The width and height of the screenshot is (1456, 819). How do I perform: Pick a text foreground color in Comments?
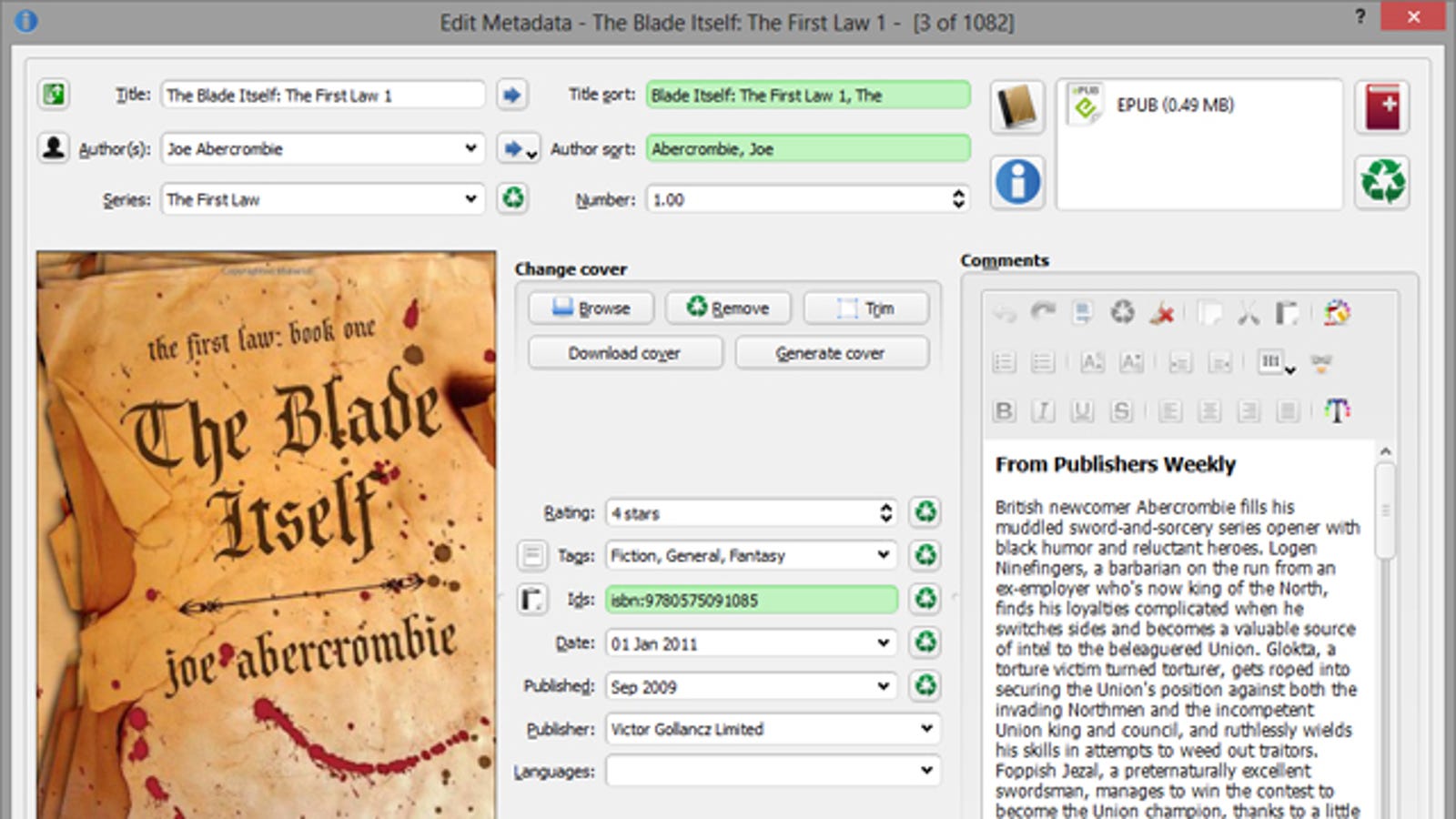1337,411
